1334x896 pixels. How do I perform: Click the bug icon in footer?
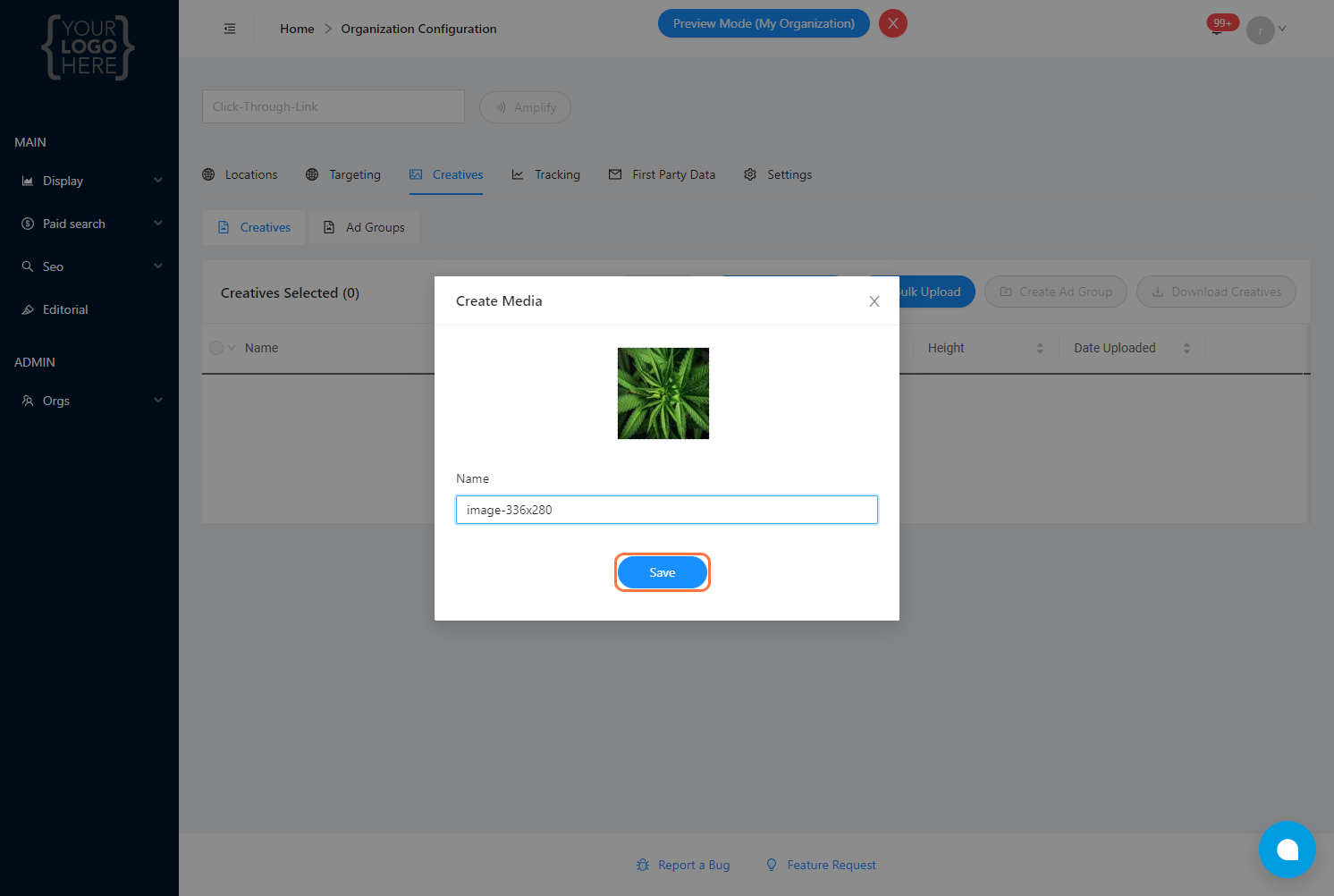point(643,865)
